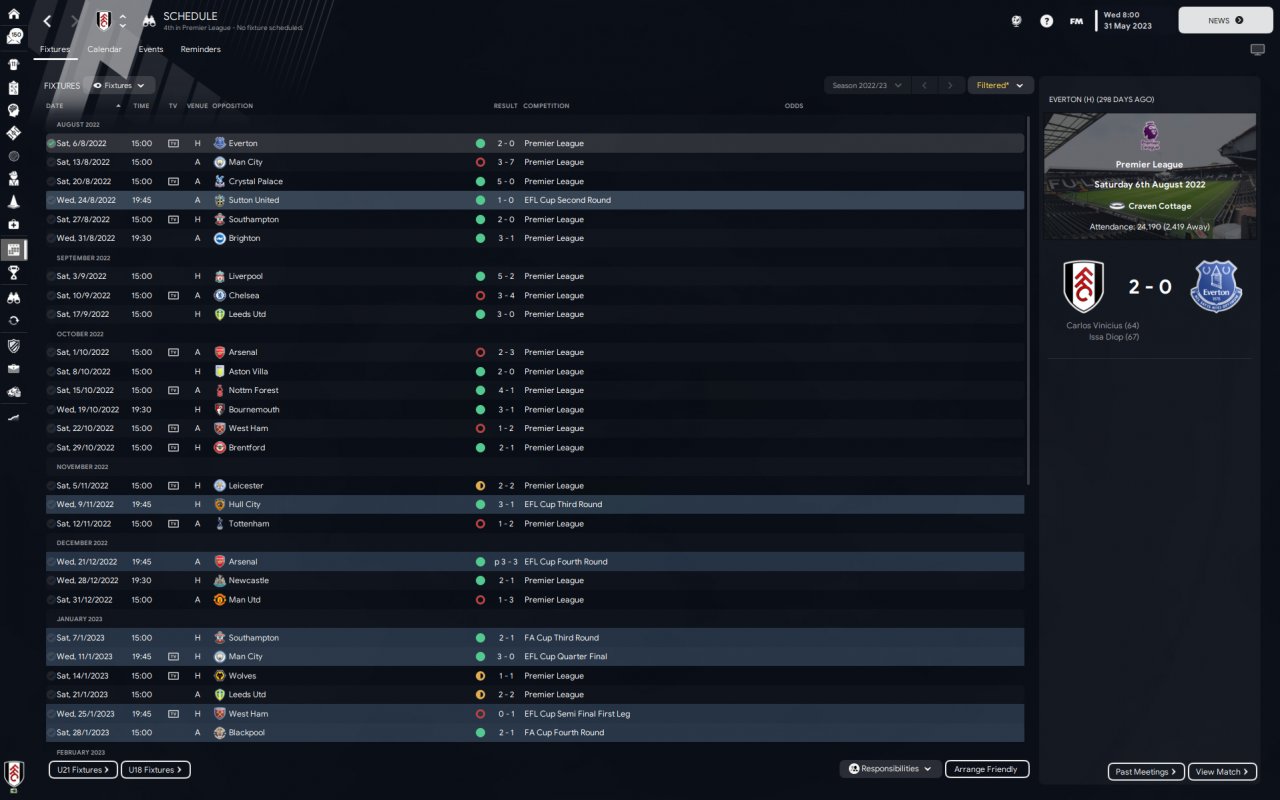1280x800 pixels.
Task: Select the Arsenal EFL Cup Fourth Round row
Action: coord(535,562)
